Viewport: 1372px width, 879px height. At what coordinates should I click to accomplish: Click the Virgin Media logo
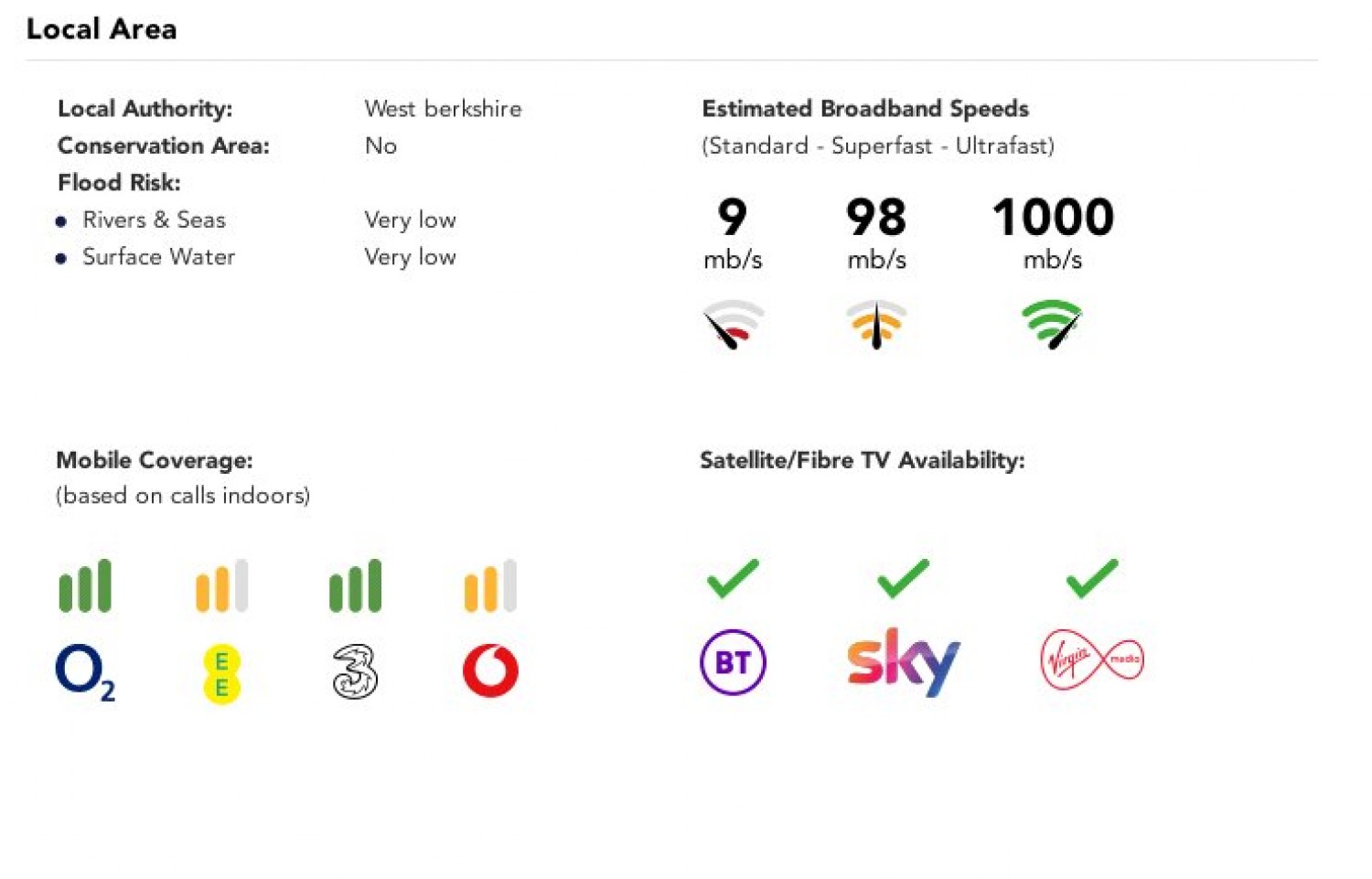point(1092,659)
